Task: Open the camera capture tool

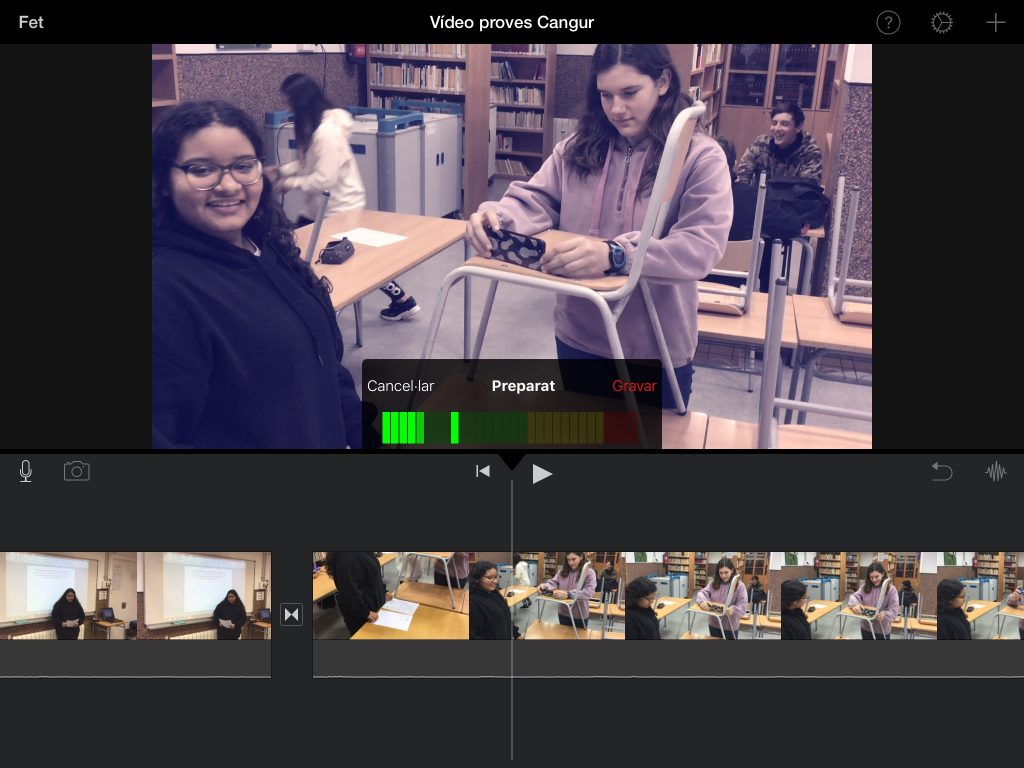Action: (x=77, y=471)
